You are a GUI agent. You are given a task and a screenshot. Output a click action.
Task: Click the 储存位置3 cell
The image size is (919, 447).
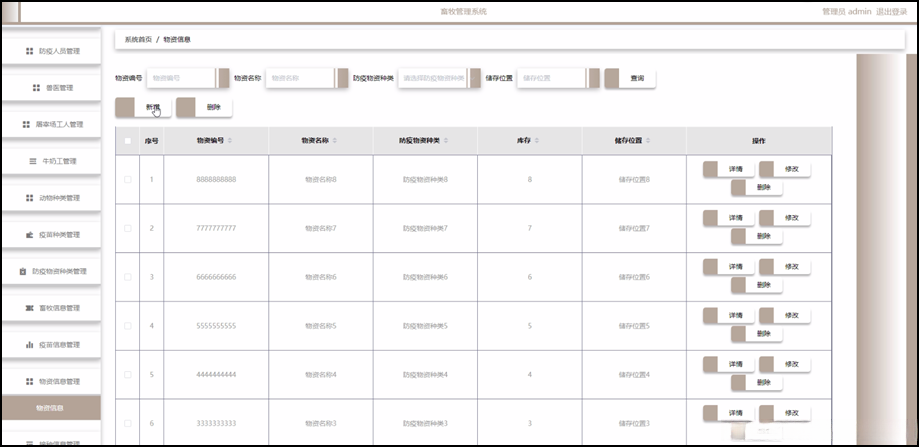(x=634, y=423)
